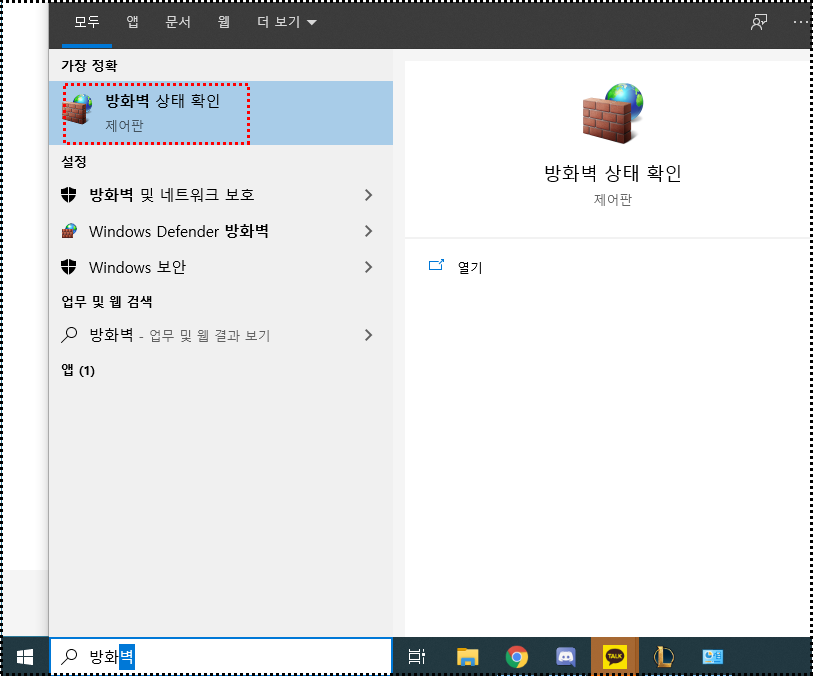
Task: Open 방화벽 web search results entry
Action: [x=221, y=335]
